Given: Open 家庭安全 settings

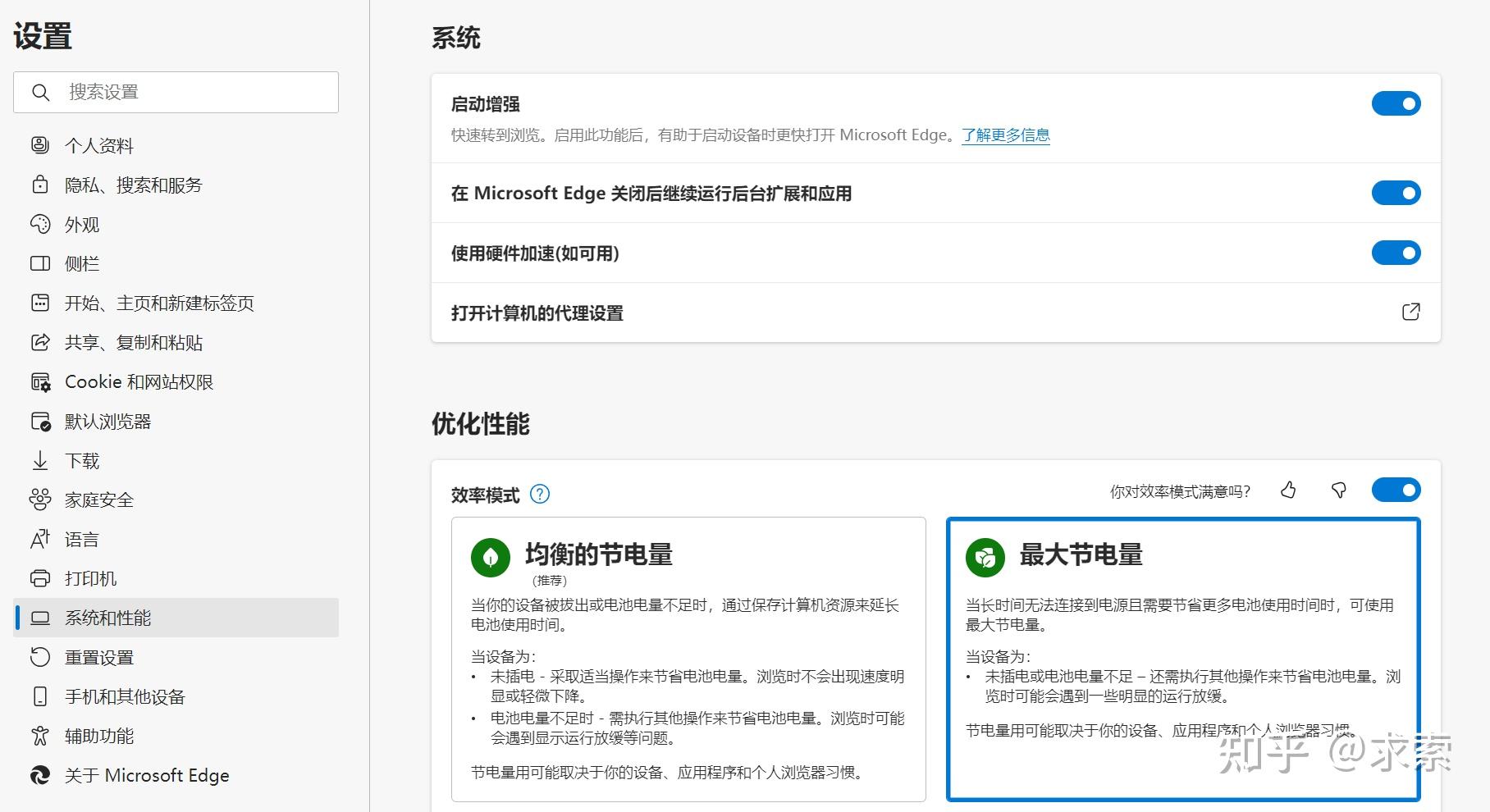Looking at the screenshot, I should click(x=176, y=500).
